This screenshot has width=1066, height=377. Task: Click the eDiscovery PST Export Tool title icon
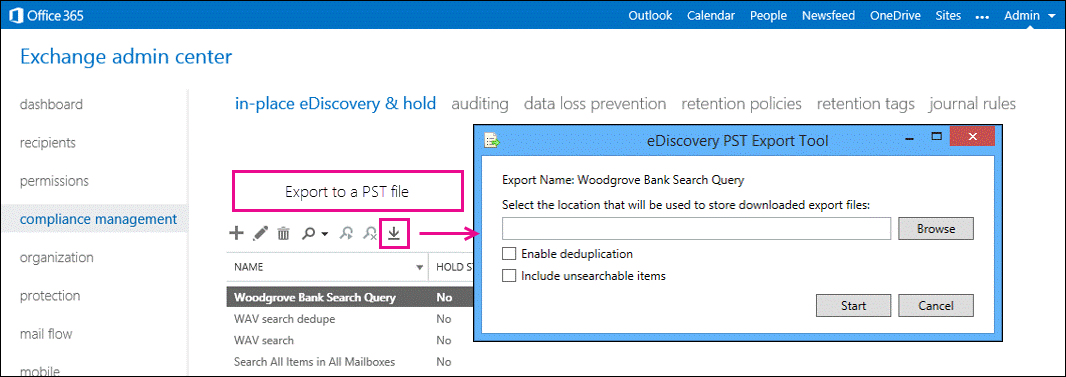pos(492,140)
